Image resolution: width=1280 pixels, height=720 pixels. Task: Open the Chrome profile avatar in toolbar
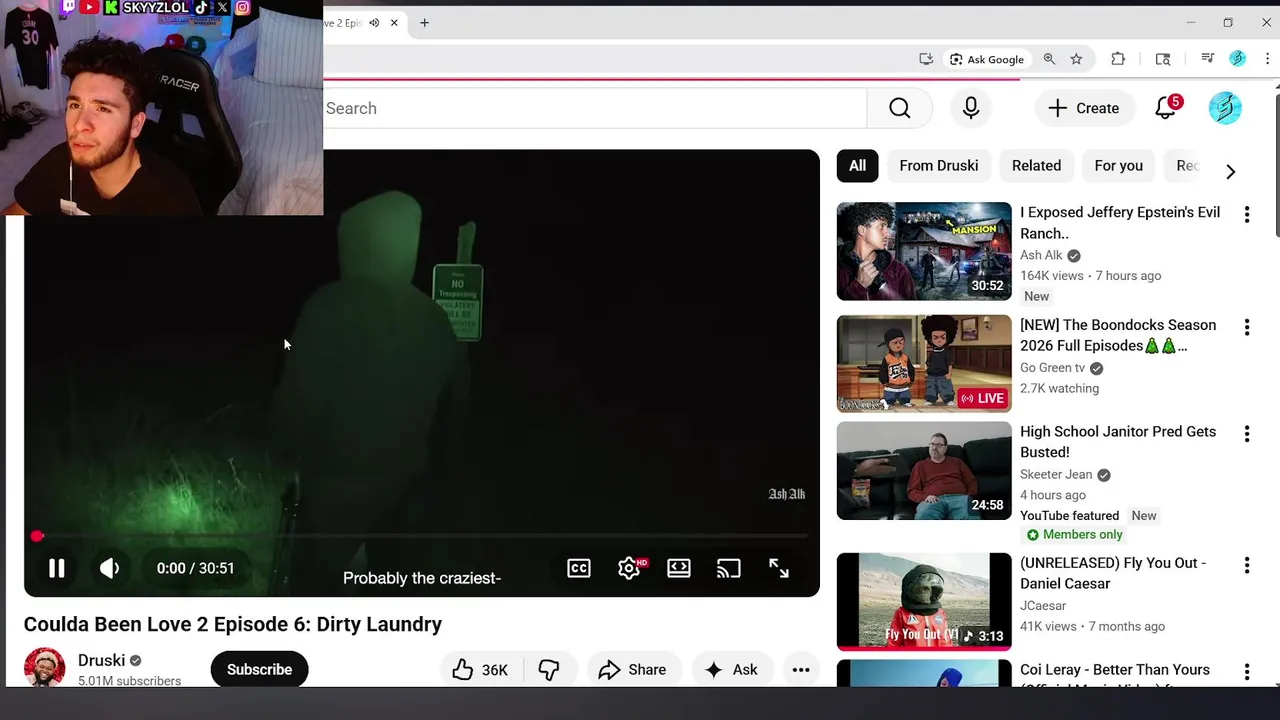click(x=1238, y=59)
